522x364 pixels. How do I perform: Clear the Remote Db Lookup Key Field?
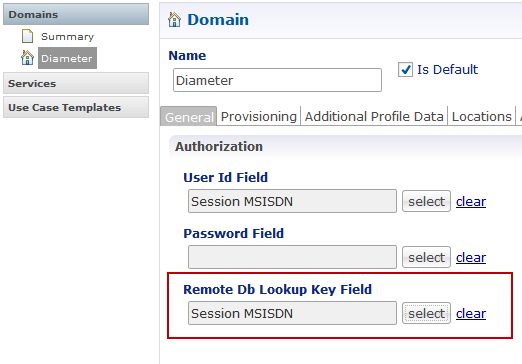471,313
